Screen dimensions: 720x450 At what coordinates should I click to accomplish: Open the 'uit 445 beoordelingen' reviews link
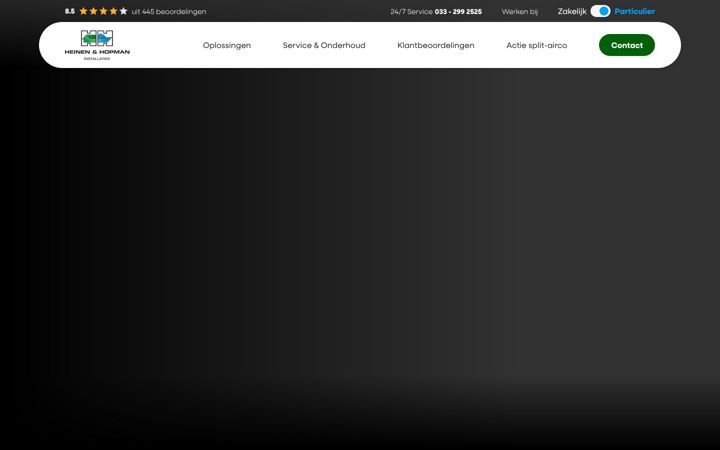(x=169, y=11)
